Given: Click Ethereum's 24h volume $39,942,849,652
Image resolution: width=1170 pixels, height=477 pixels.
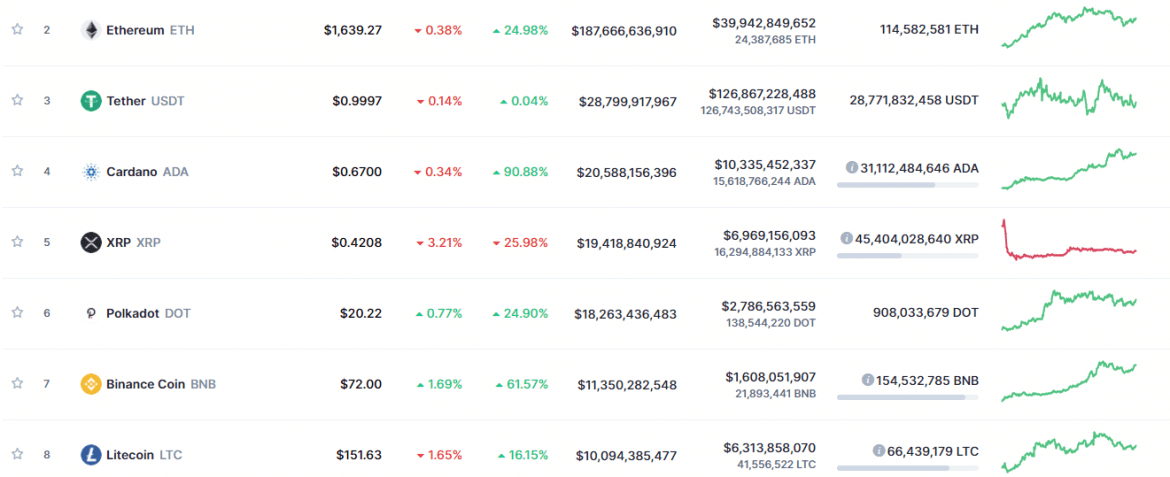Looking at the screenshot, I should (x=764, y=23).
